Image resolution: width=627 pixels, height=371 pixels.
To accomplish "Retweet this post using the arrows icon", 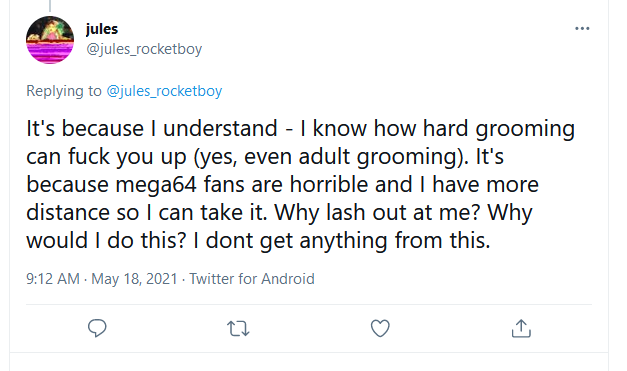I will click(x=238, y=329).
